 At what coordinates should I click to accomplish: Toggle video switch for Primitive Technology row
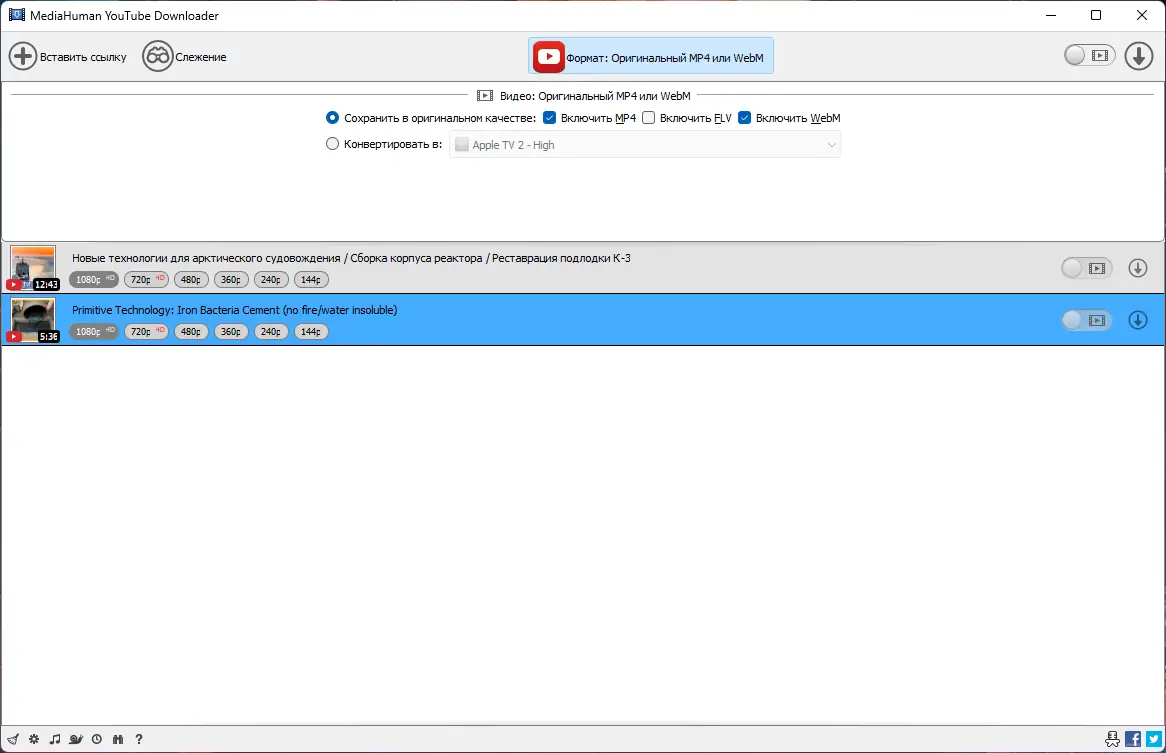(x=1086, y=320)
